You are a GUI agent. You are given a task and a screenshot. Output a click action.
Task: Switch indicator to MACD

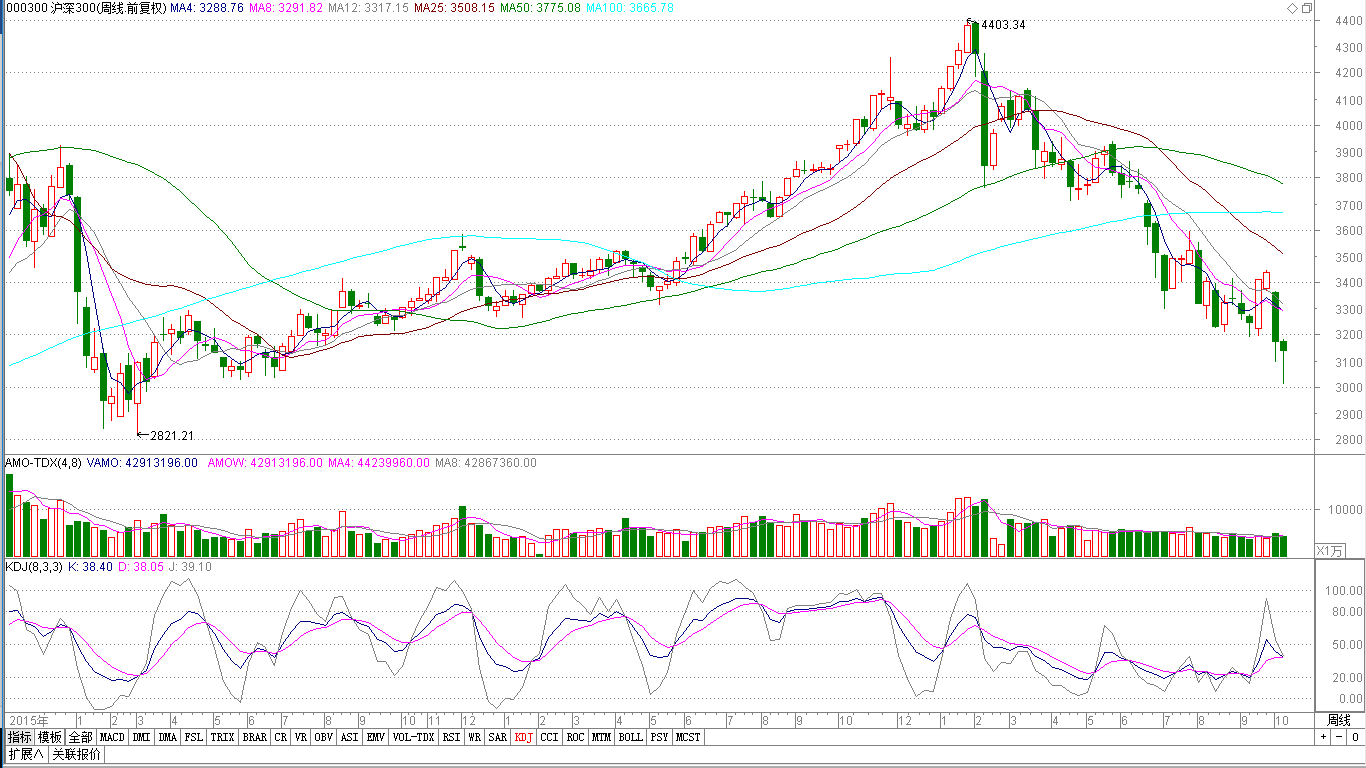[113, 737]
